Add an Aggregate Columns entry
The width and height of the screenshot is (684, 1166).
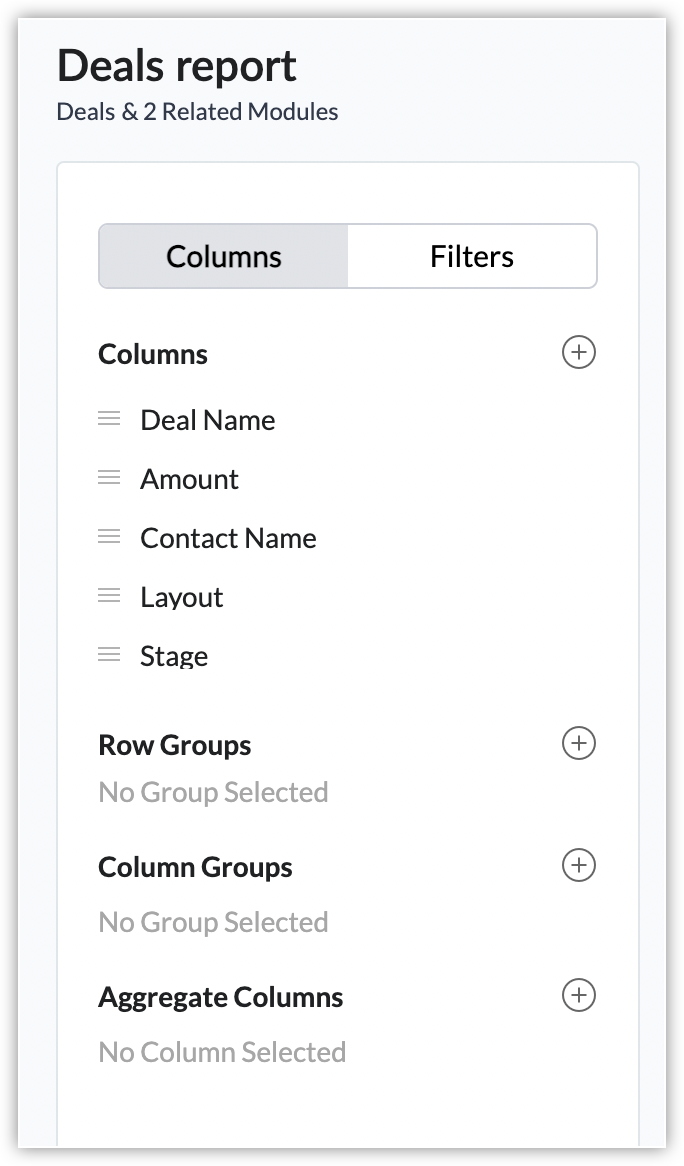(578, 996)
